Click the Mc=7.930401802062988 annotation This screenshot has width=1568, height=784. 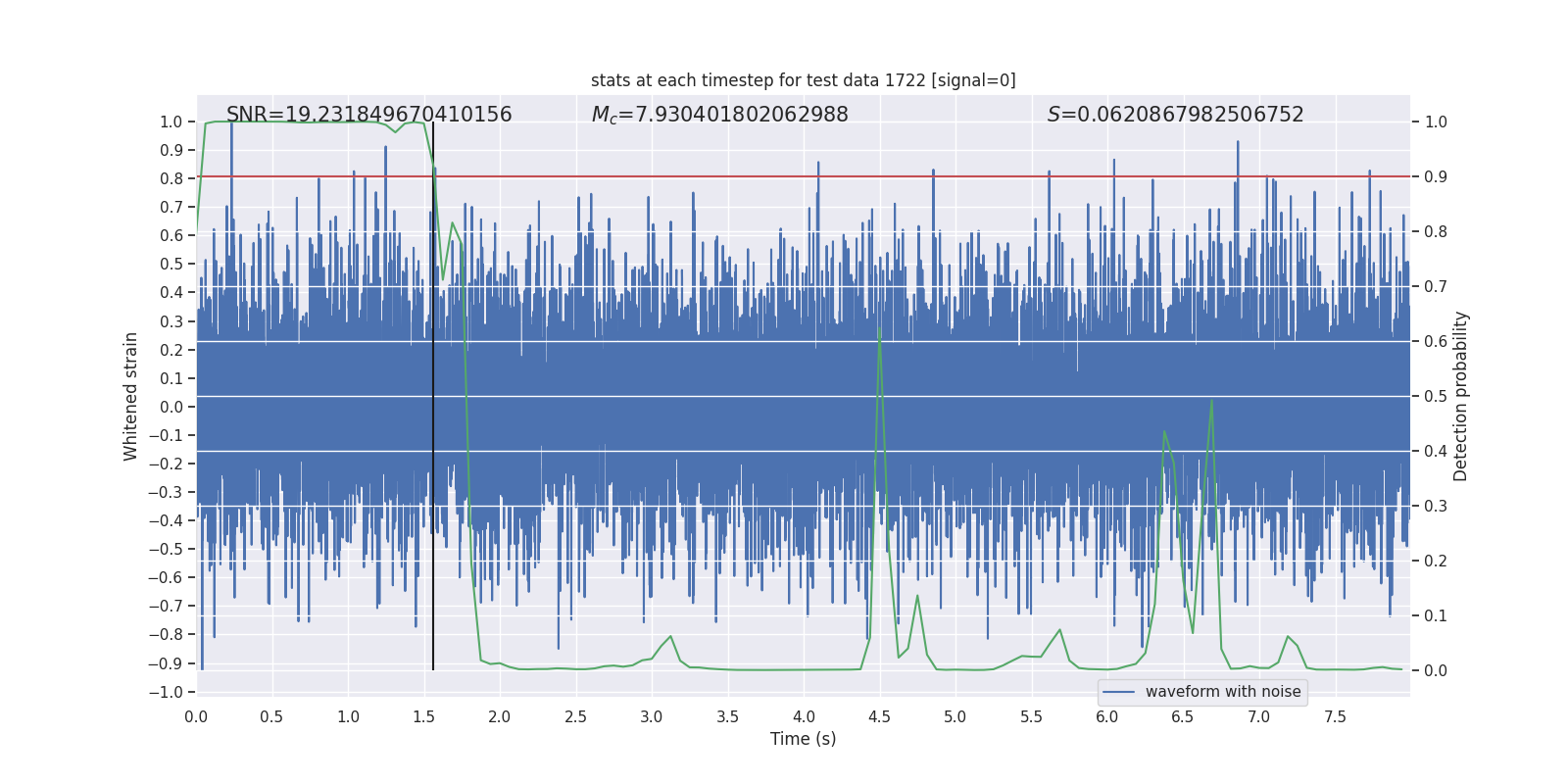720,115
